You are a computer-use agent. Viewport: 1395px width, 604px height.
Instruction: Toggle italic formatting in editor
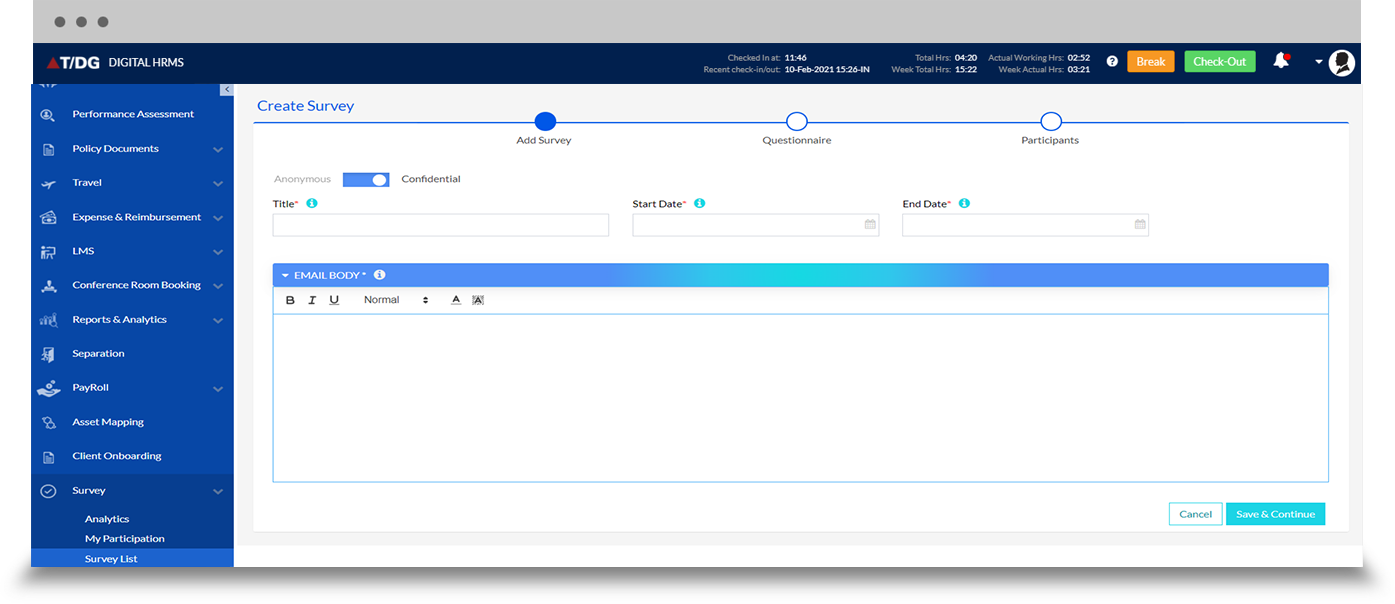[312, 300]
